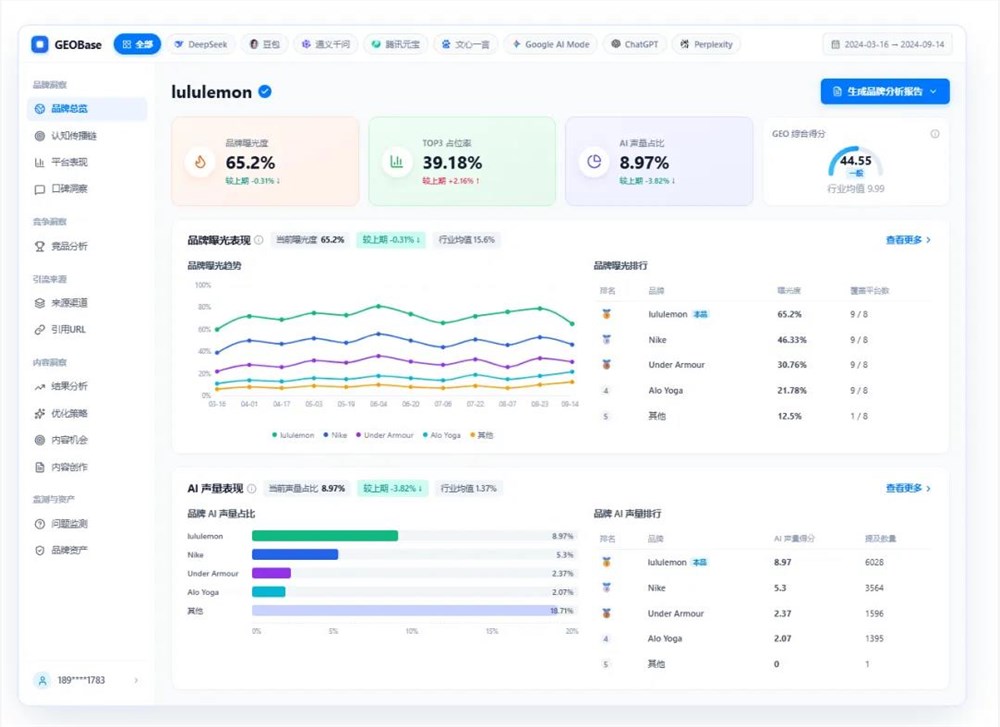The width and height of the screenshot is (1000, 727).
Task: Open the 品牌曝光度 65.2% card
Action: click(265, 161)
